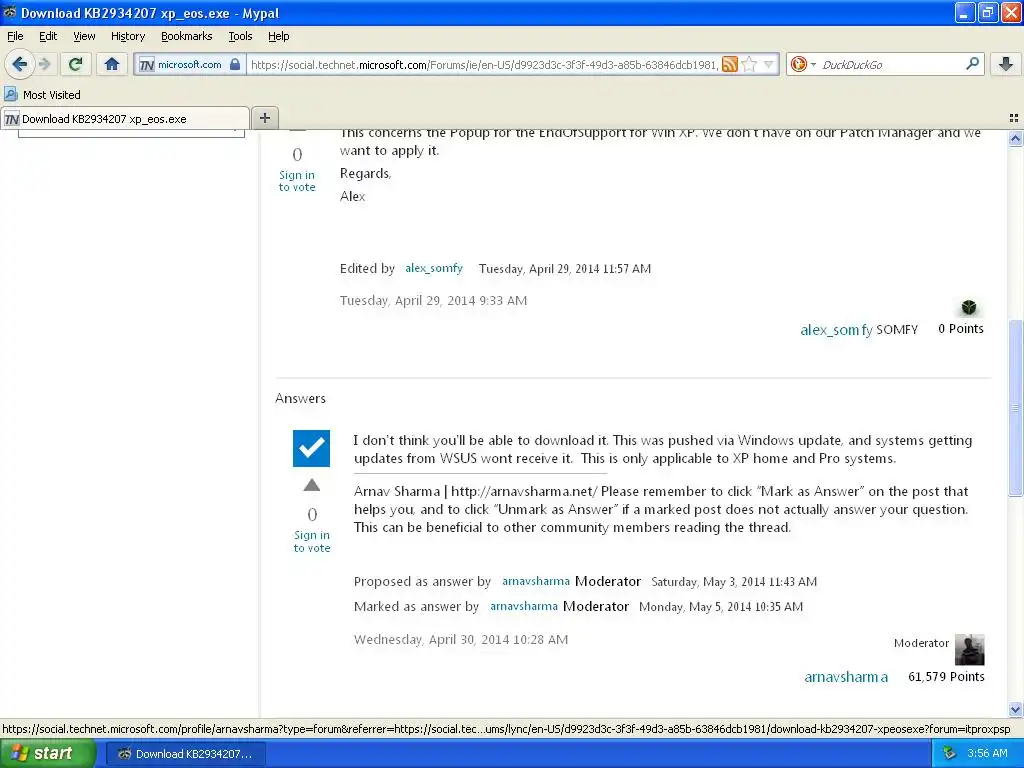The width and height of the screenshot is (1024, 768).
Task: Open alex_somfy profile in Edited by line
Action: click(x=434, y=268)
